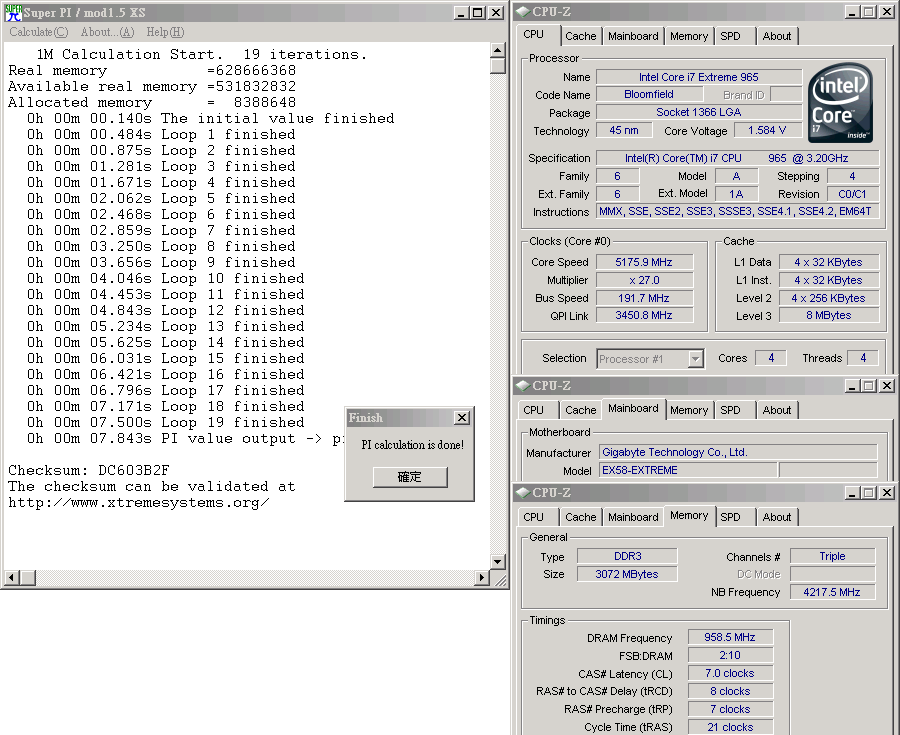Viewport: 900px width, 735px height.
Task: Select the Cache tab in bottom CPU-Z window
Action: (x=581, y=517)
